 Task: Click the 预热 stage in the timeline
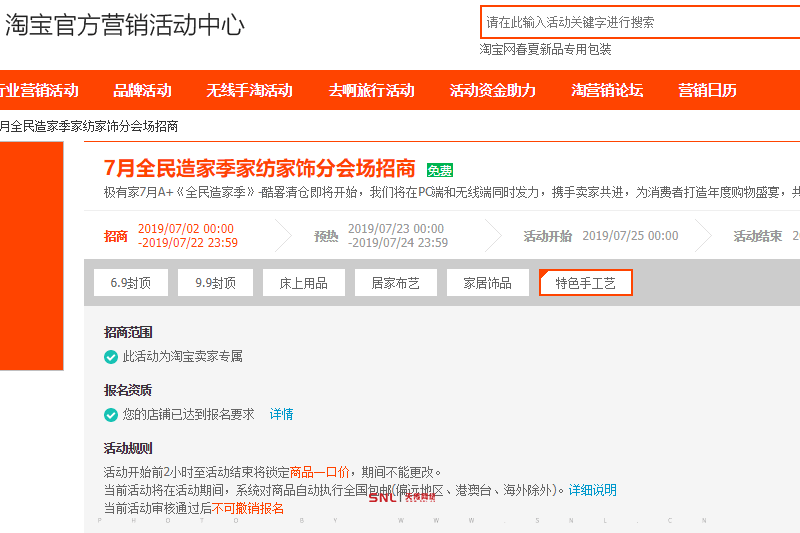click(x=326, y=236)
